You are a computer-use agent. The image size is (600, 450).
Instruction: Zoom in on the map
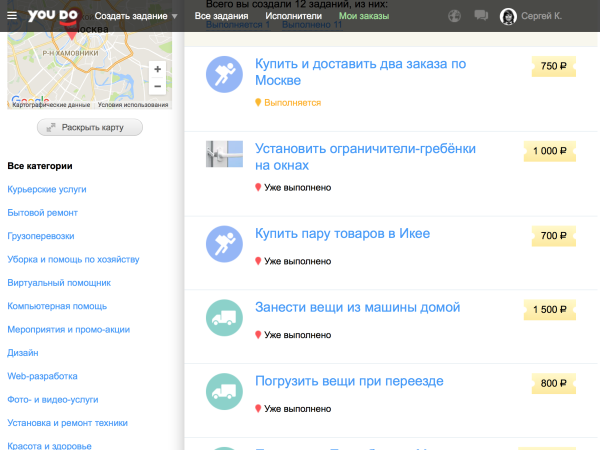point(157,70)
